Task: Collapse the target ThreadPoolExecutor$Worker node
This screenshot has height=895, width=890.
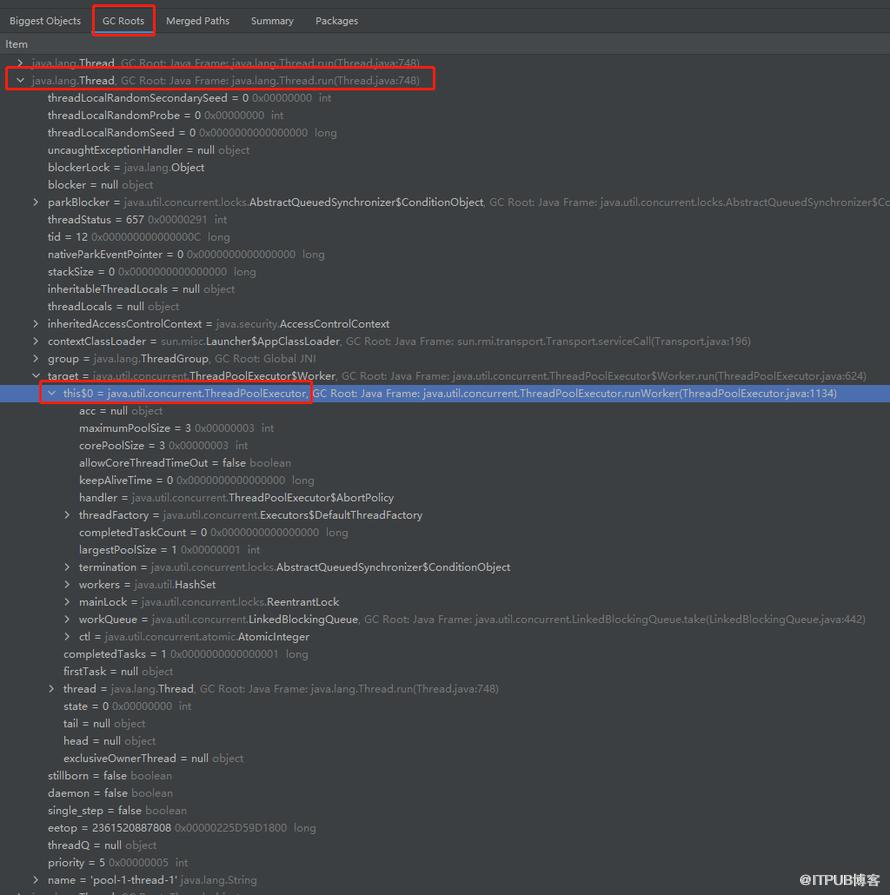Action: click(36, 376)
